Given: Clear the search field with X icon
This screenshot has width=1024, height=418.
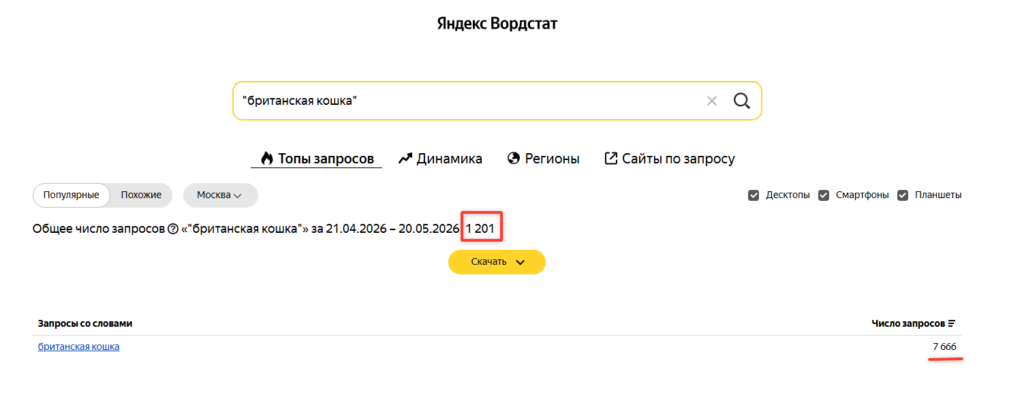Looking at the screenshot, I should coord(712,101).
